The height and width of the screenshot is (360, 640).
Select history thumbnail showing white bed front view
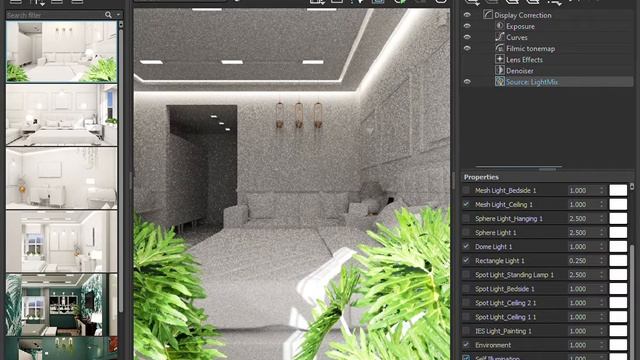pyautogui.click(x=62, y=115)
